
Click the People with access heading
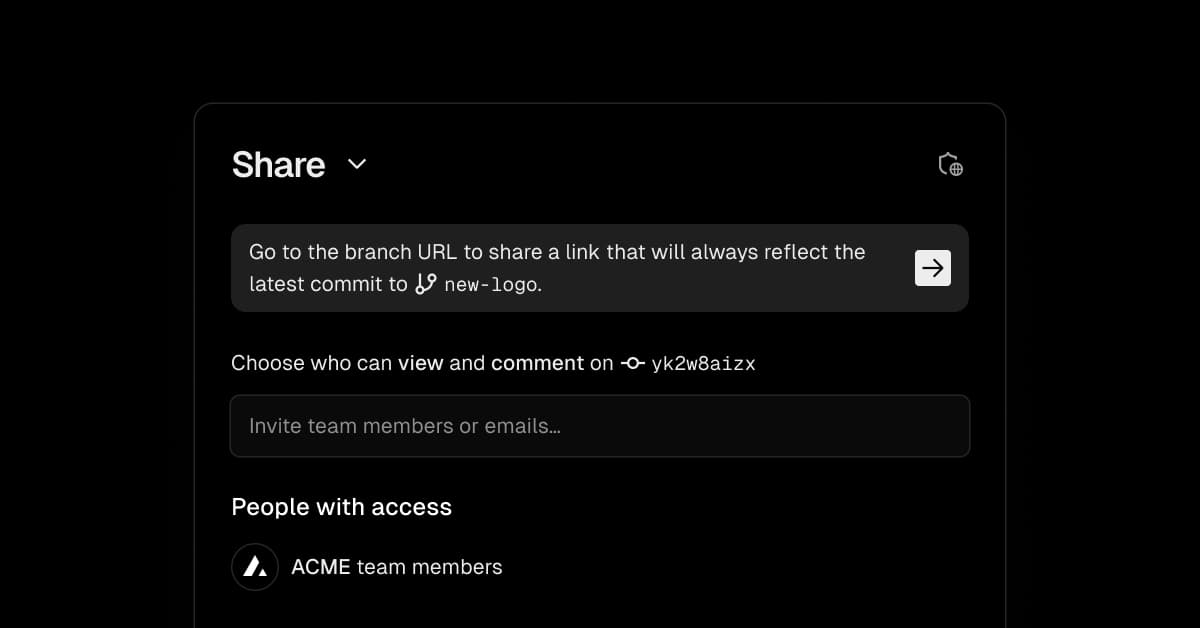[341, 507]
